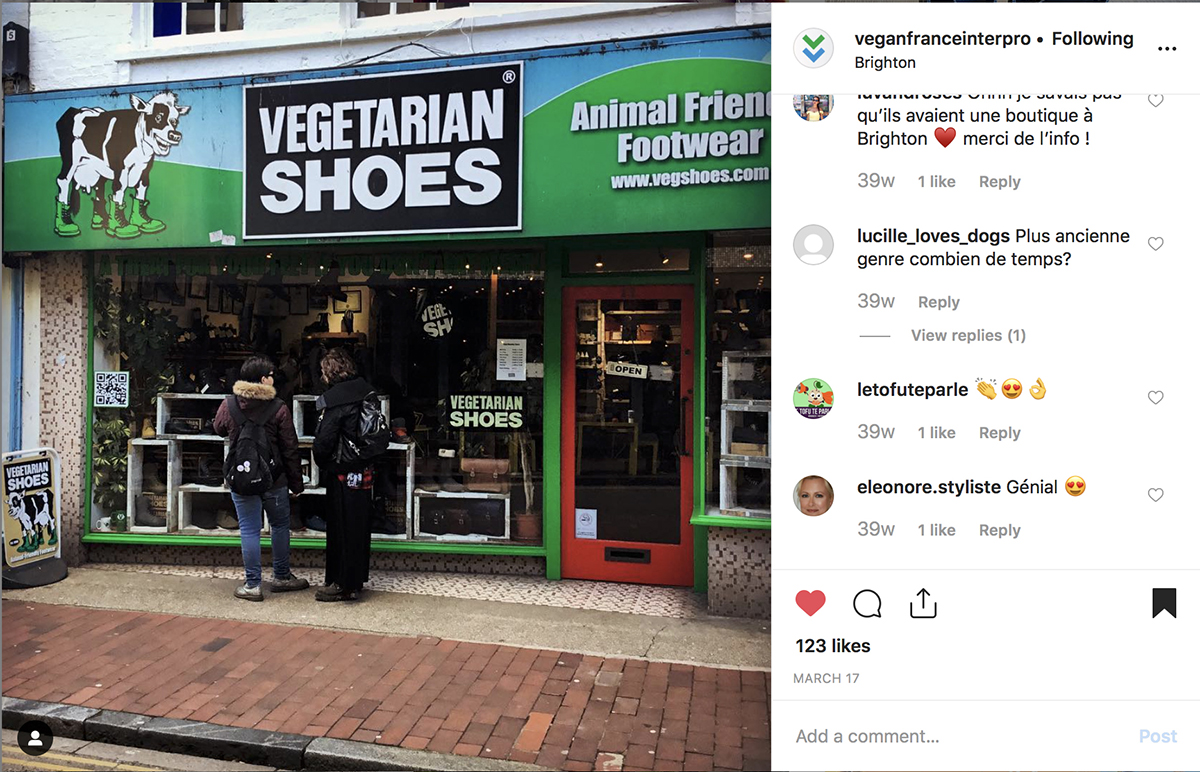Open eleonore.styliste avatar
1200x772 pixels.
pos(814,496)
